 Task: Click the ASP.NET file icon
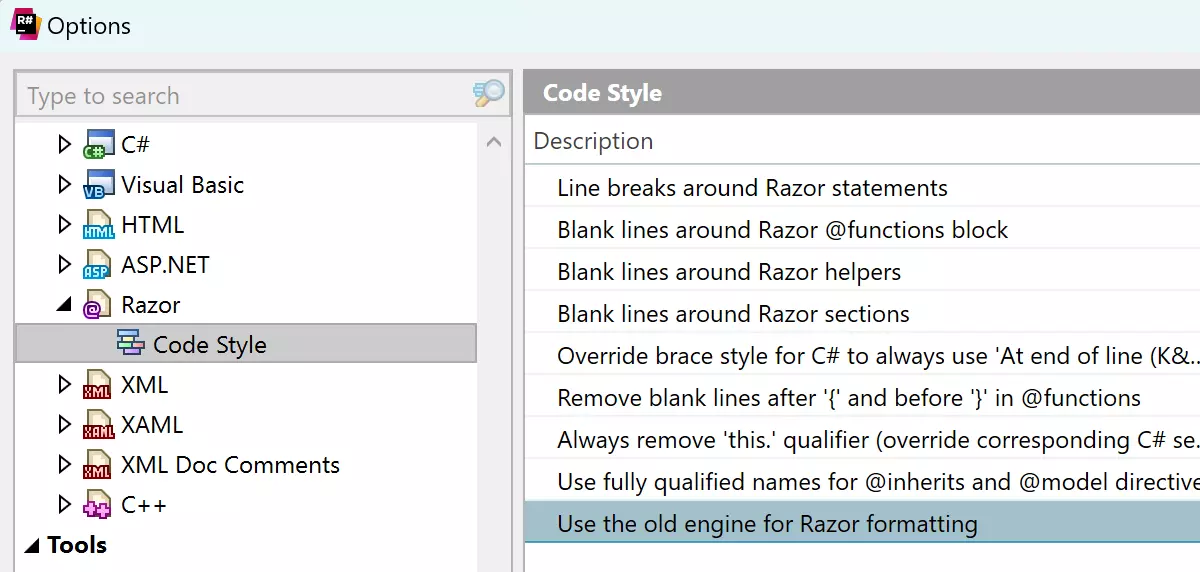pyautogui.click(x=97, y=265)
